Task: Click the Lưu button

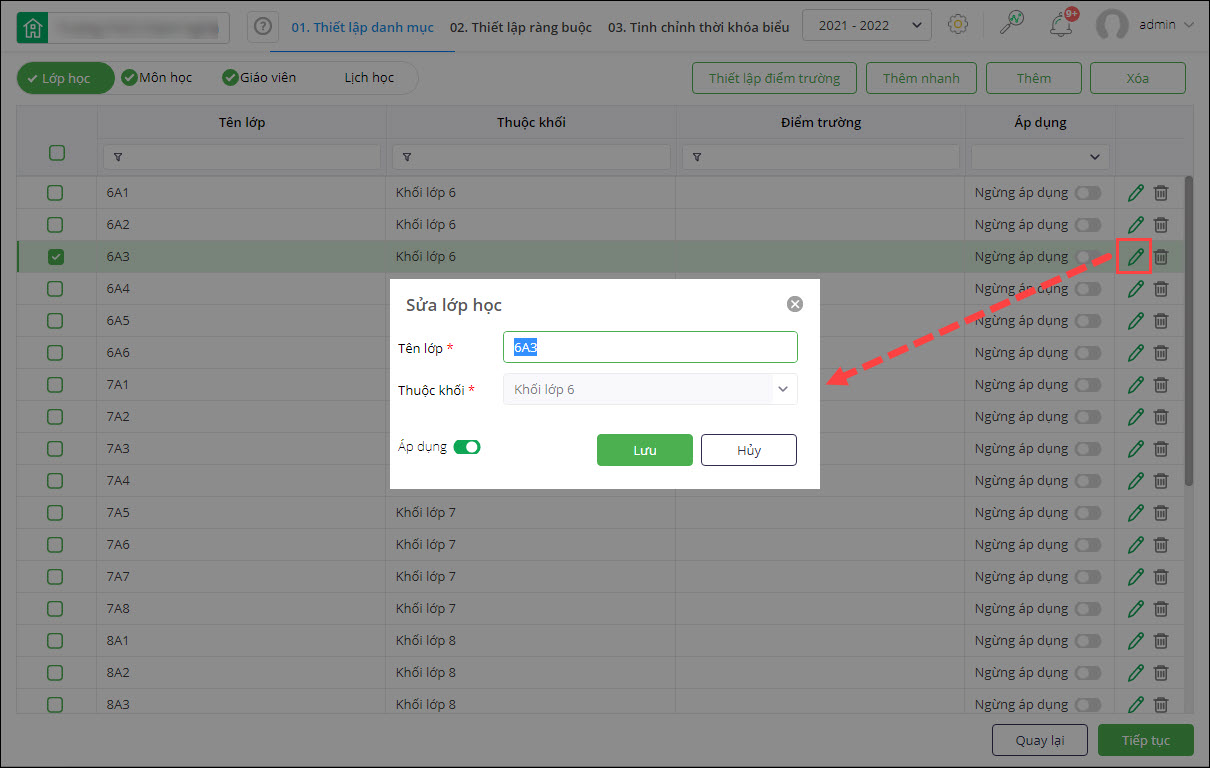Action: coord(644,450)
